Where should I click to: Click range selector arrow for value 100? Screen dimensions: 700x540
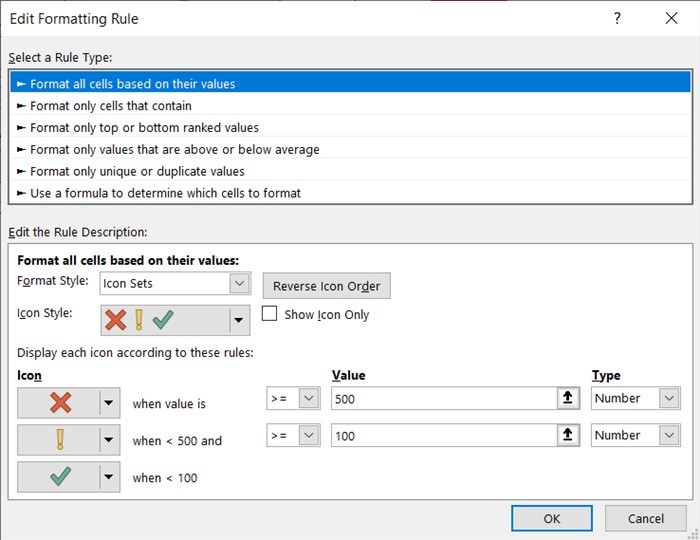(x=567, y=435)
